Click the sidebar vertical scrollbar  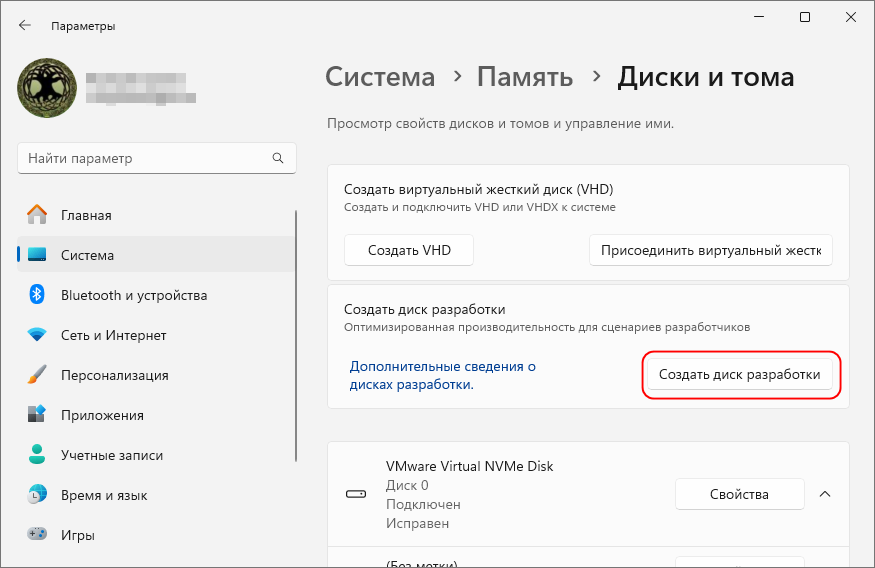coord(296,336)
